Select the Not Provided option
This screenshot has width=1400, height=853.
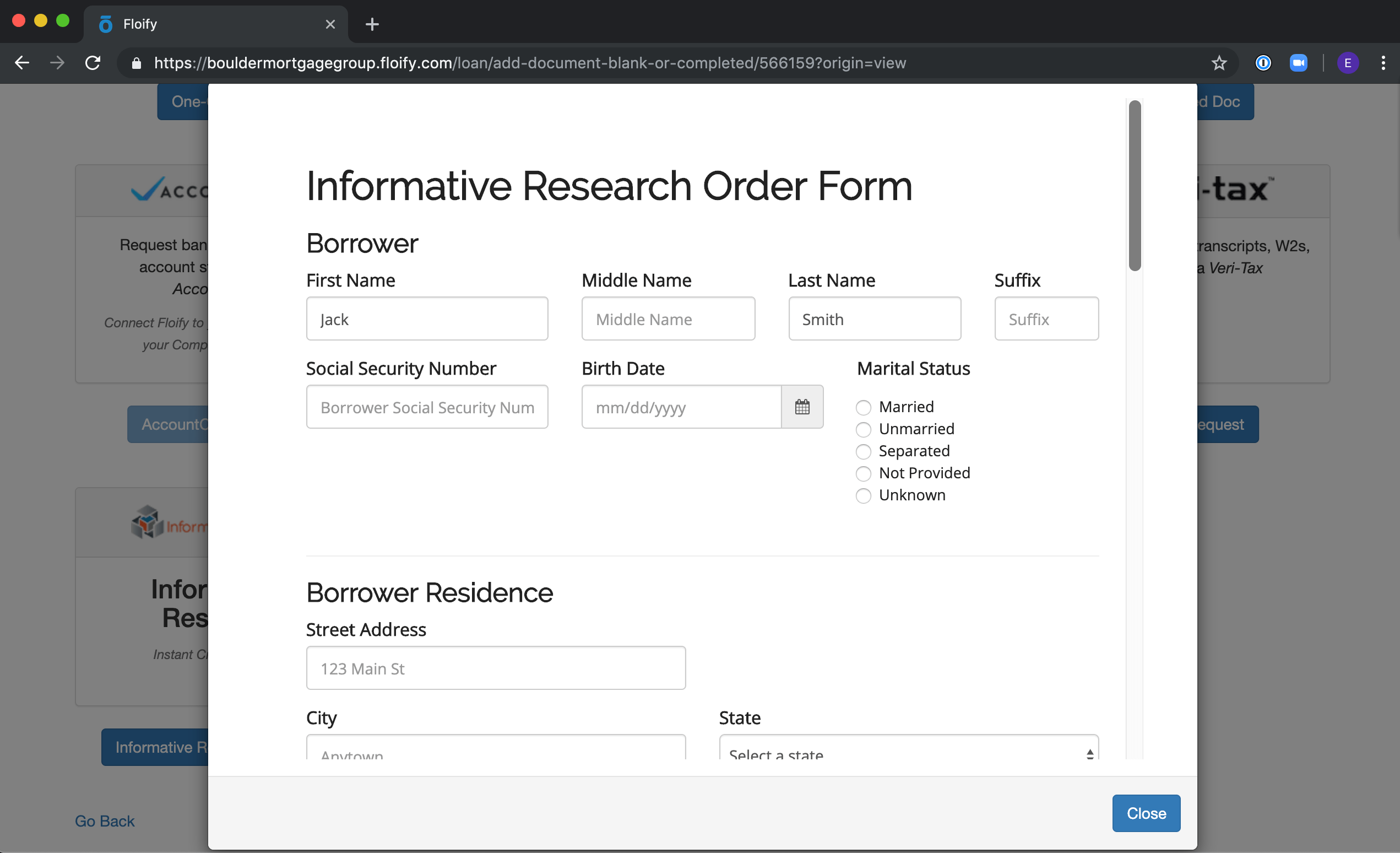pyautogui.click(x=863, y=473)
